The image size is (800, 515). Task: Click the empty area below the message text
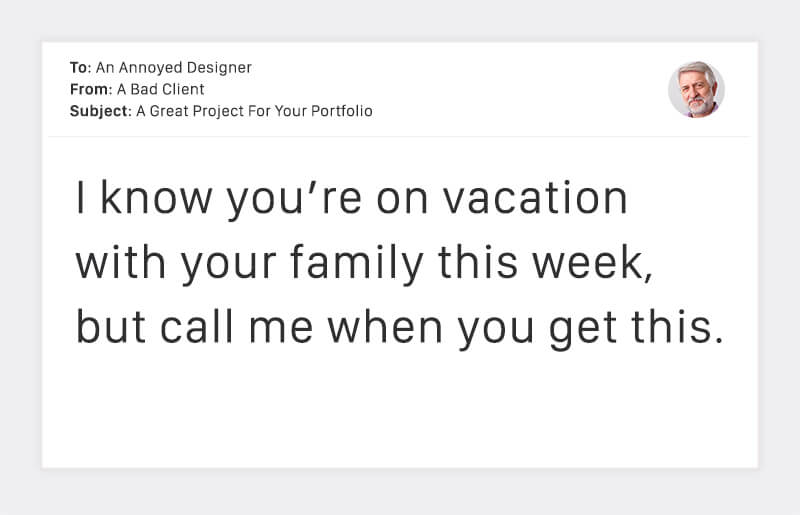[x=400, y=415]
